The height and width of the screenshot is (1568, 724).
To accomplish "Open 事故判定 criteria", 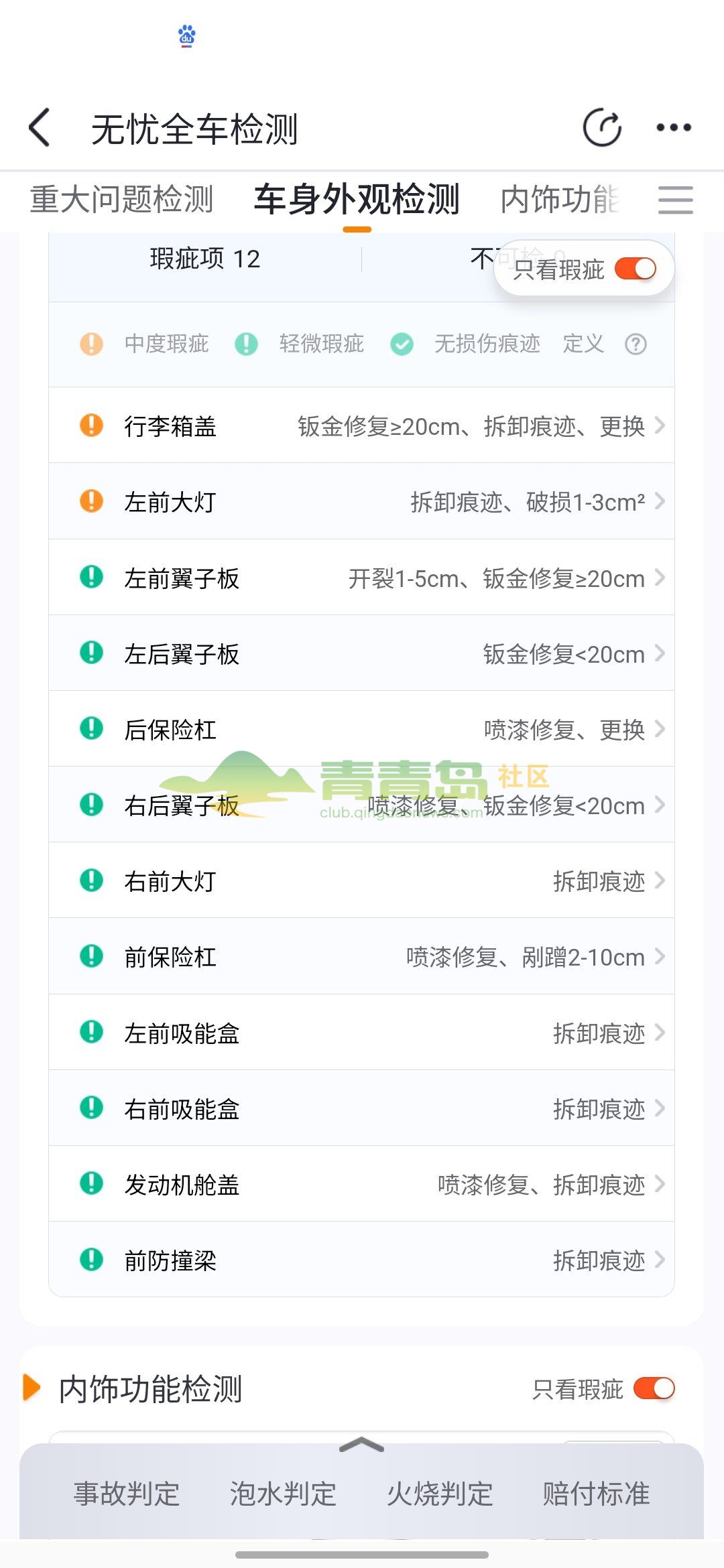I will pos(127,1494).
